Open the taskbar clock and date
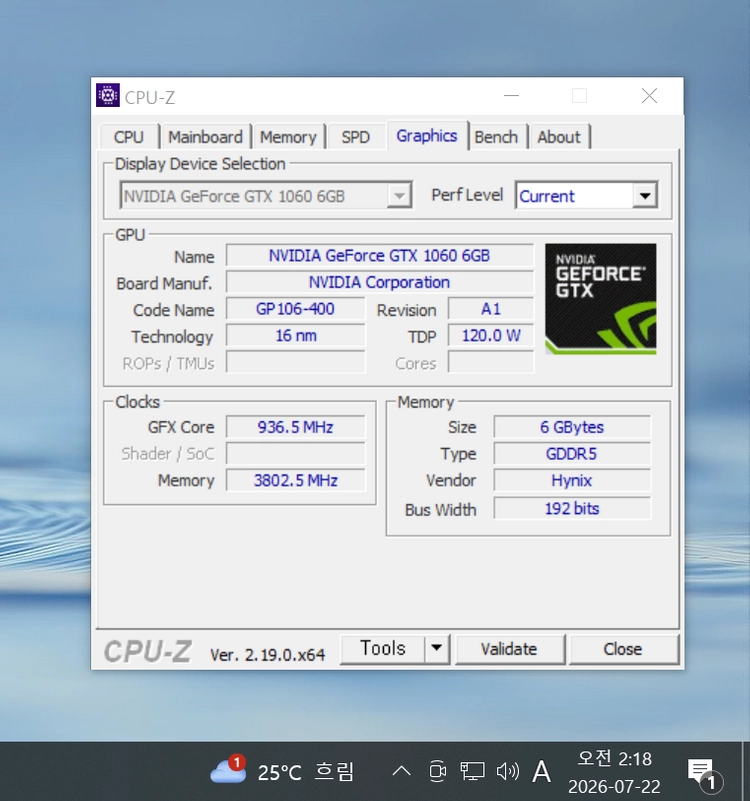This screenshot has width=750, height=801. click(614, 772)
